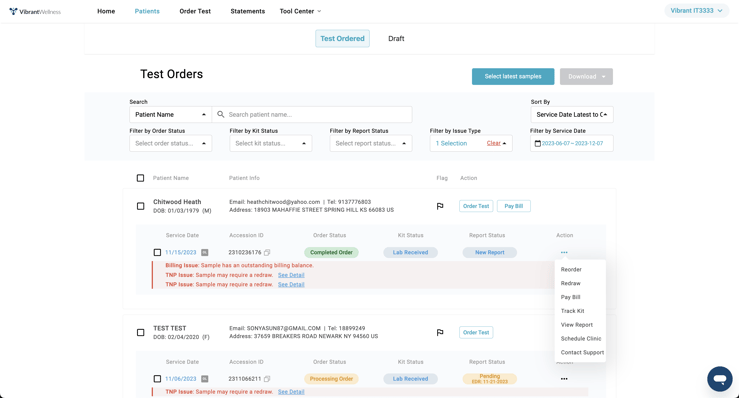Click the New Report status badge

(490, 252)
